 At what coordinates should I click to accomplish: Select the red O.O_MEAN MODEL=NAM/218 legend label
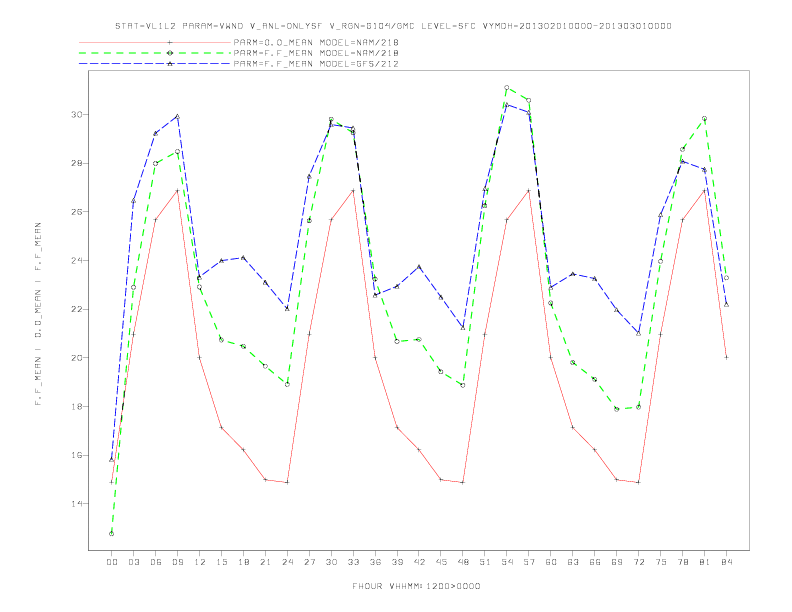pyautogui.click(x=316, y=42)
